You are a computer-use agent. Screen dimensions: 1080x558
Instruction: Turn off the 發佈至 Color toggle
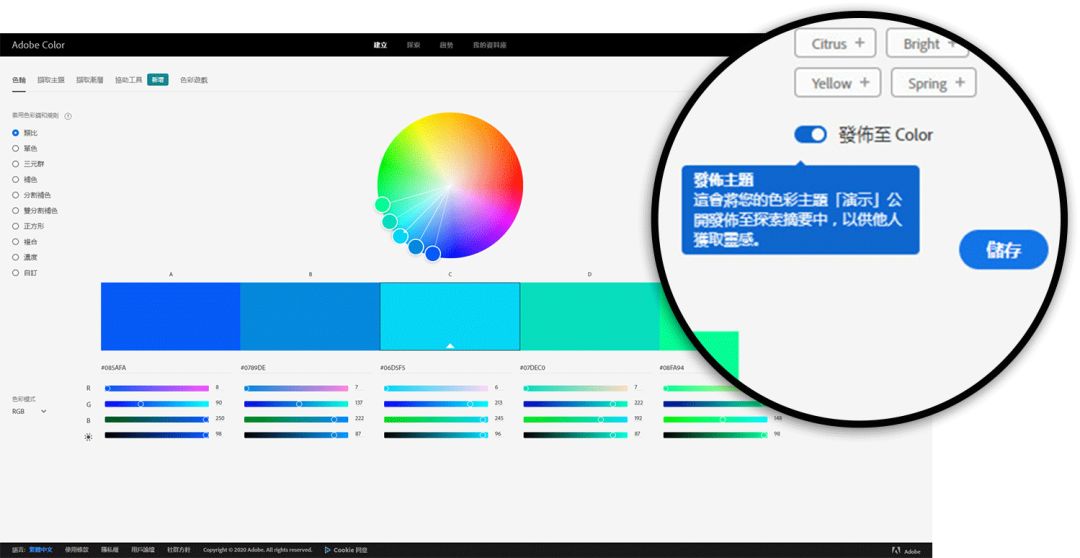[810, 134]
